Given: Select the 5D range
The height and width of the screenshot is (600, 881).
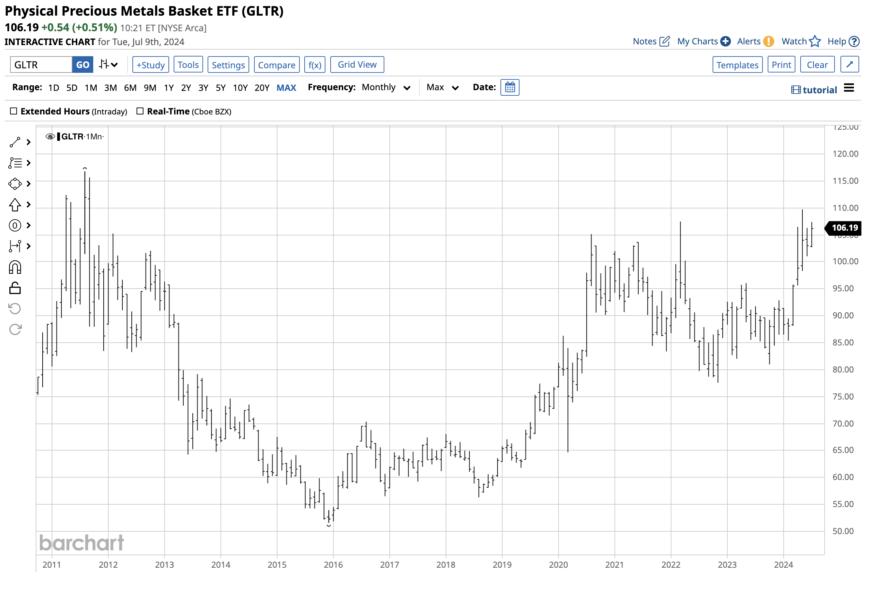Looking at the screenshot, I should [71, 88].
